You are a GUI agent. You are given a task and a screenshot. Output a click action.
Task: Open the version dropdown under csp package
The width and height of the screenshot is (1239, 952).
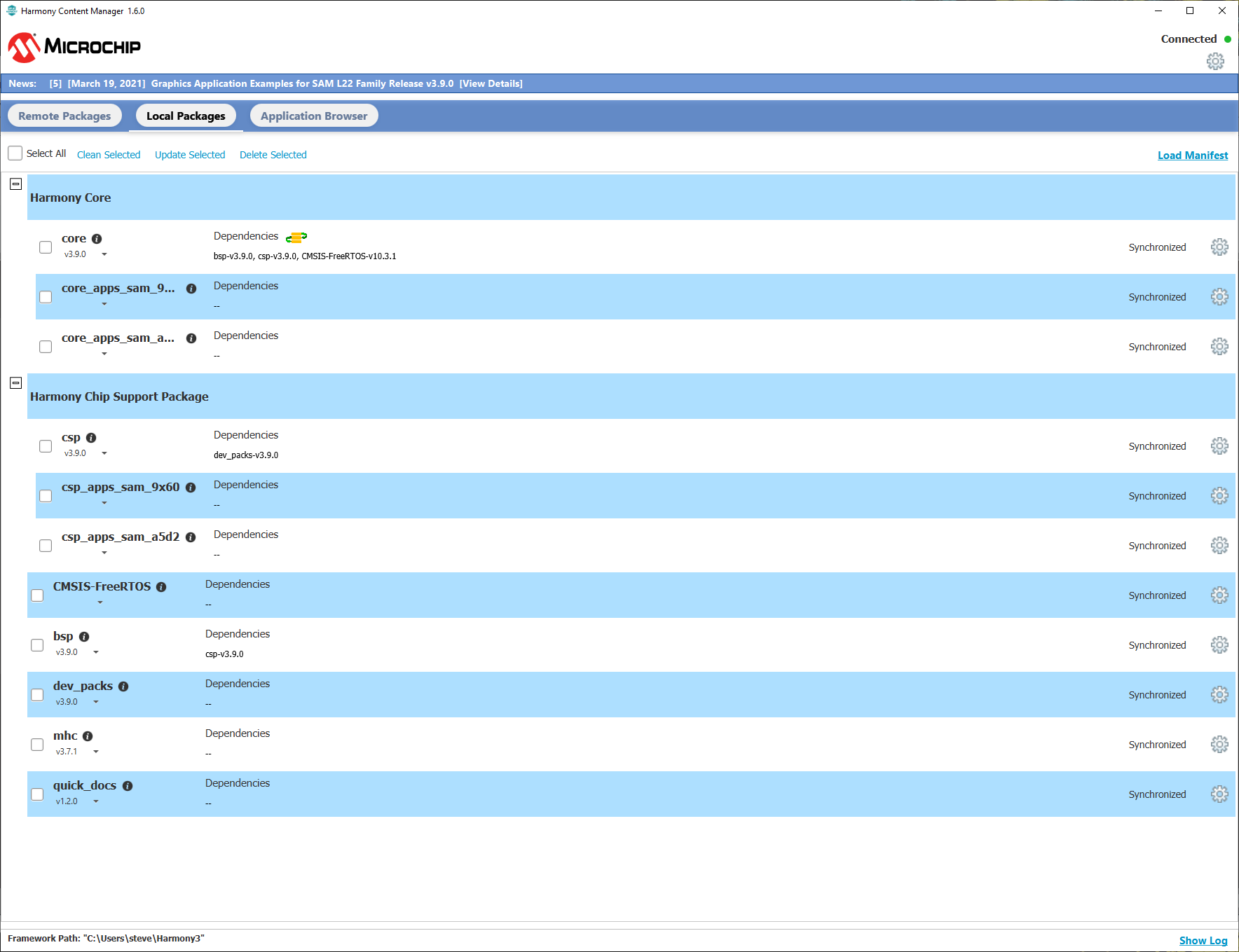pyautogui.click(x=105, y=453)
